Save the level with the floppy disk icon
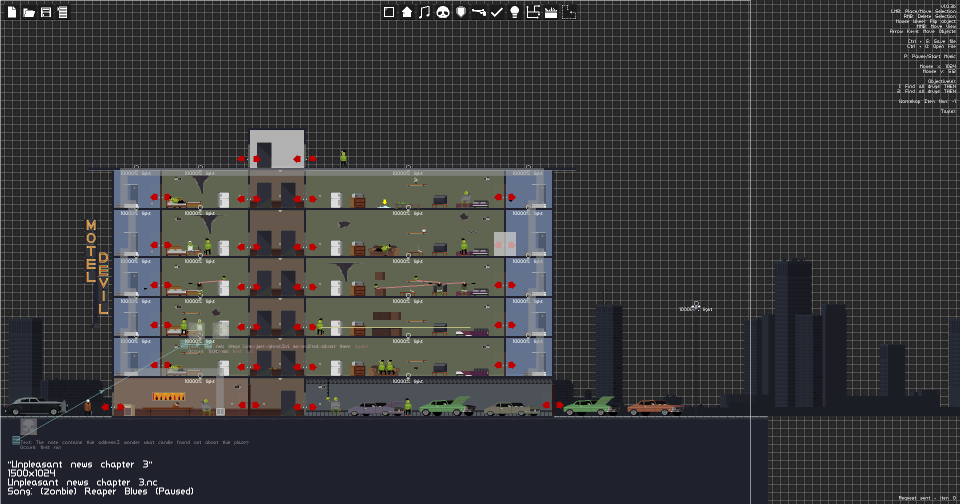 46,12
